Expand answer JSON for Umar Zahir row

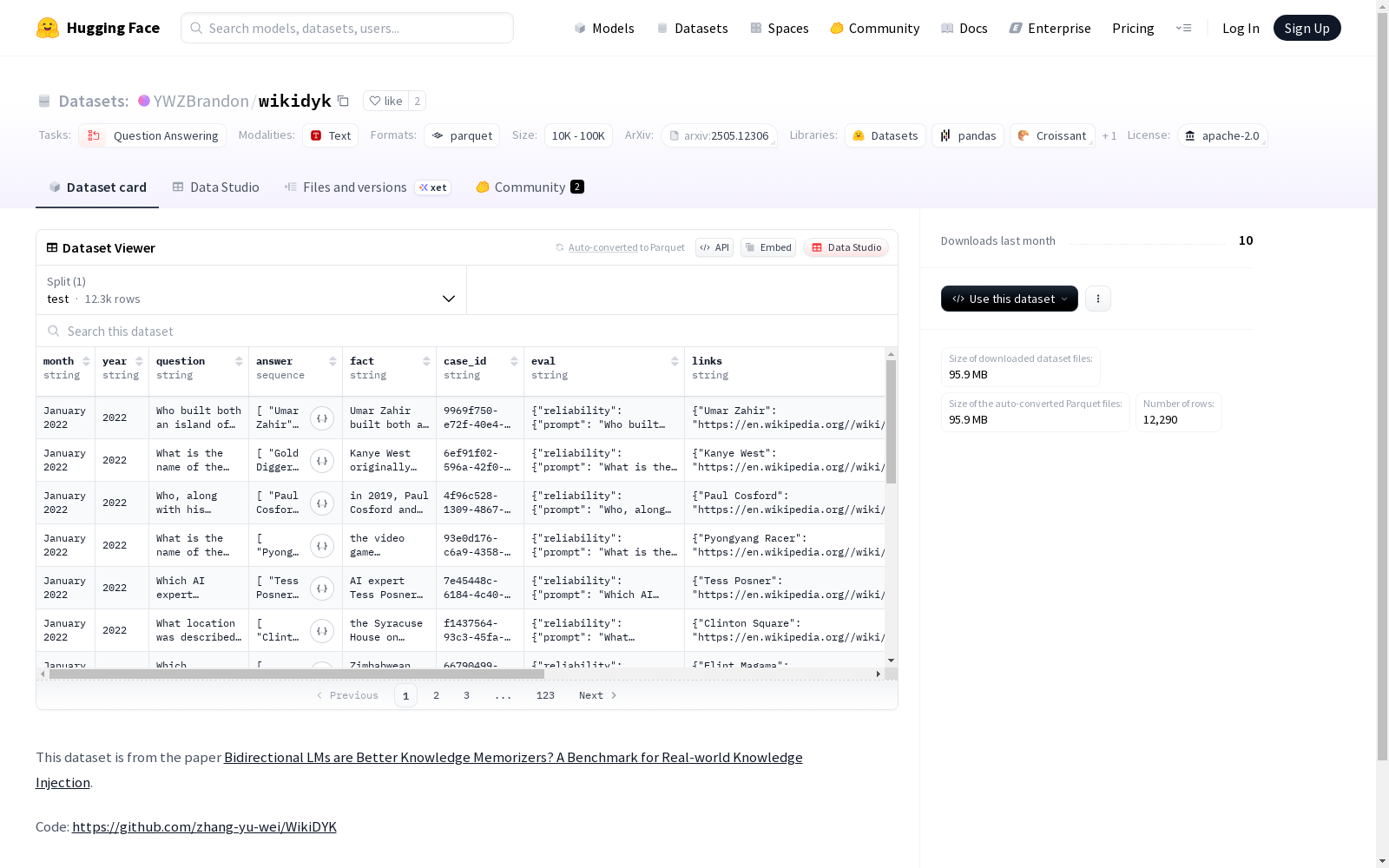pos(322,418)
